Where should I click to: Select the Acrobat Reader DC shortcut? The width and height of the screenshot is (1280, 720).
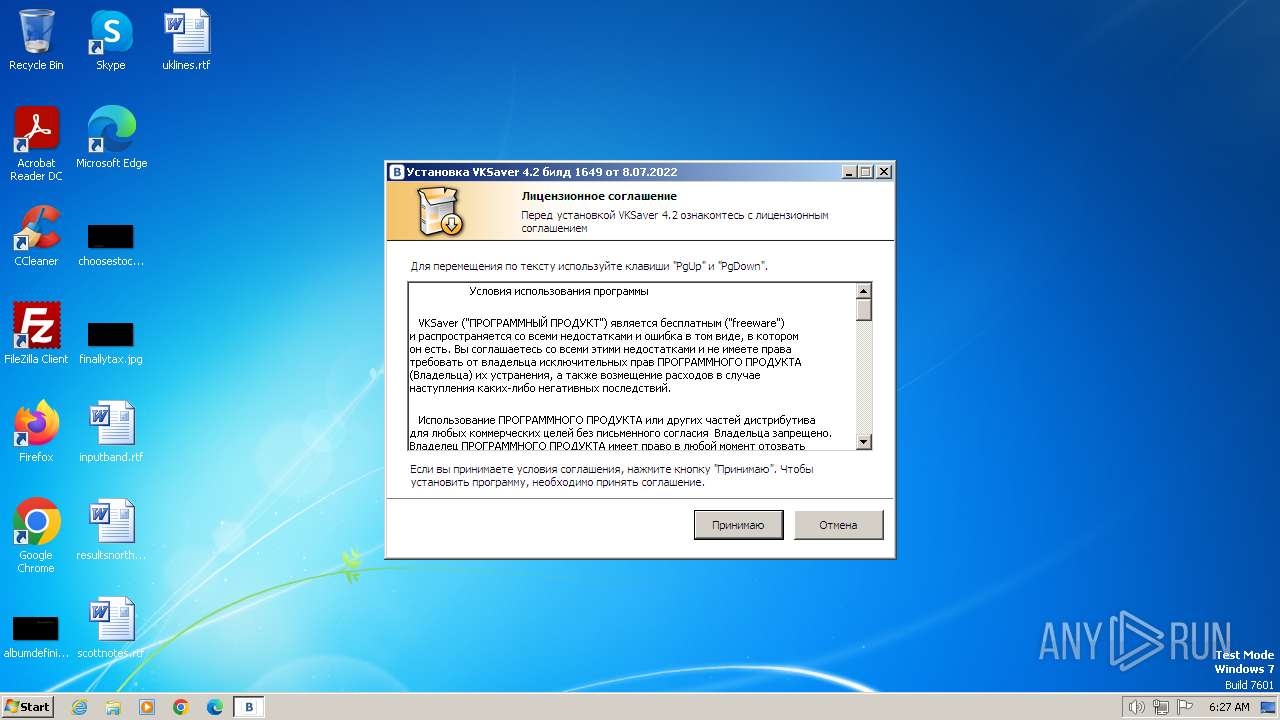click(36, 144)
